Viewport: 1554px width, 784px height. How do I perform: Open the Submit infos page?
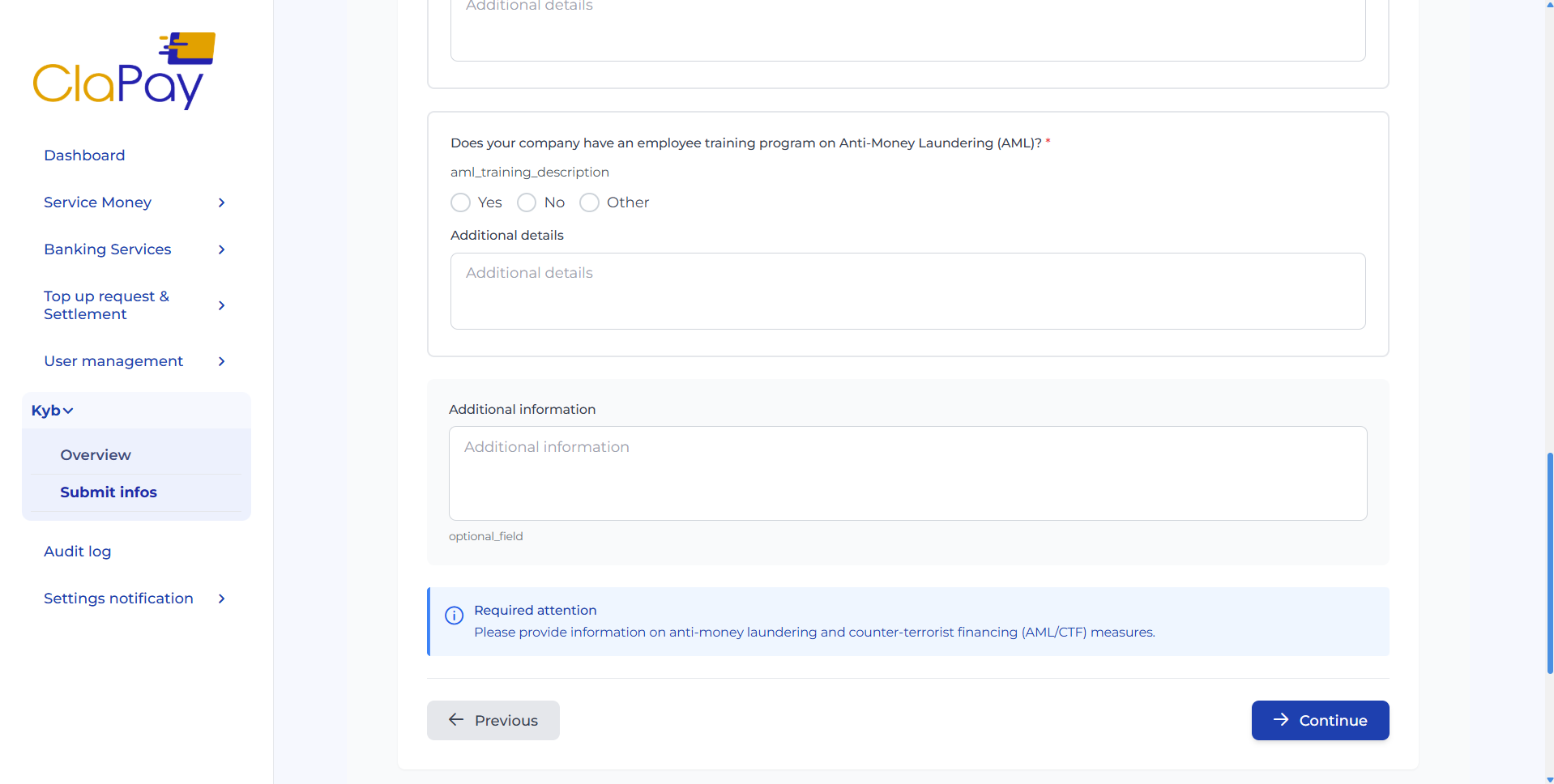click(109, 492)
